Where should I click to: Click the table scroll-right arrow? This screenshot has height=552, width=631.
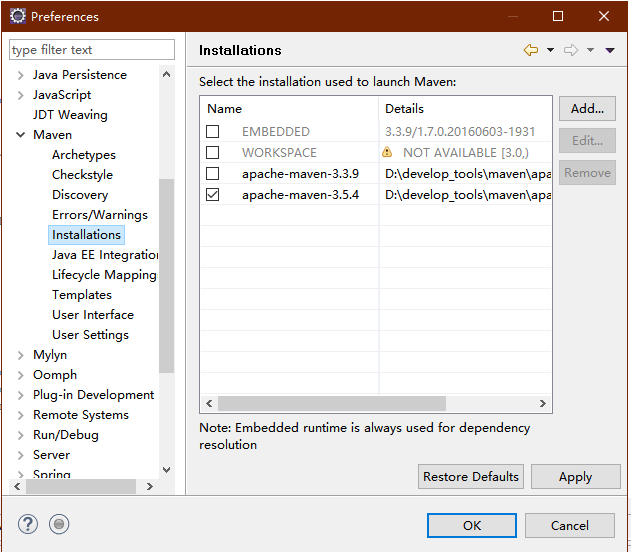(542, 404)
